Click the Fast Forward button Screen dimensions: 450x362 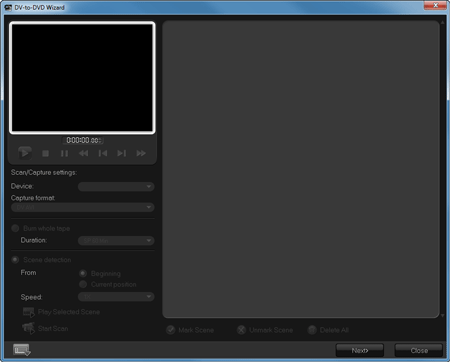141,153
